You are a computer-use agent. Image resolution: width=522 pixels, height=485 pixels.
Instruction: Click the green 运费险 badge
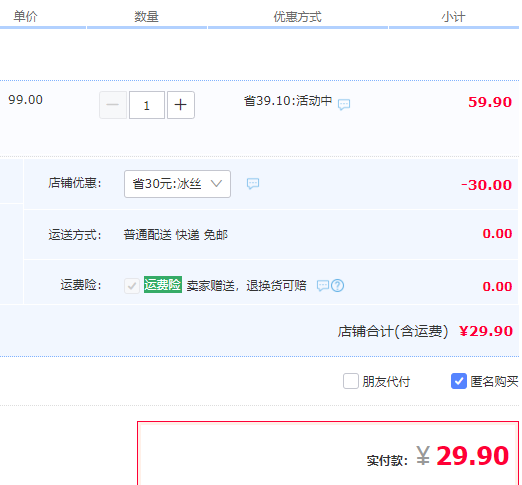[163, 284]
